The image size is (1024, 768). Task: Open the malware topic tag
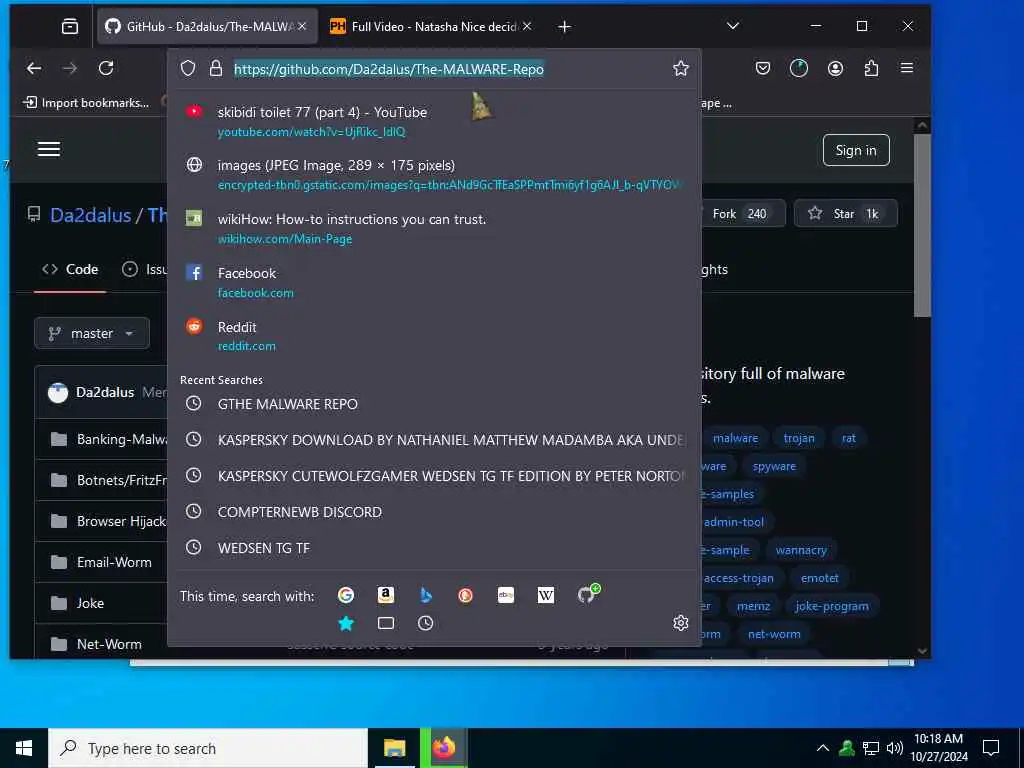pyautogui.click(x=735, y=438)
